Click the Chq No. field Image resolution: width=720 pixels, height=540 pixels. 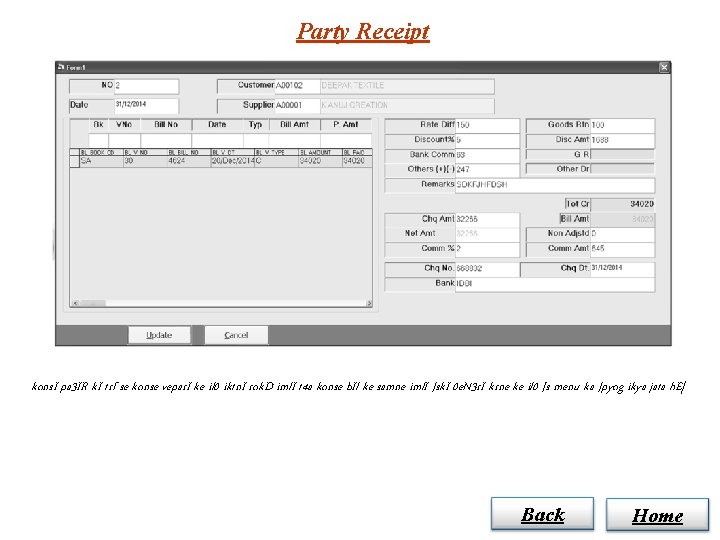click(x=487, y=269)
